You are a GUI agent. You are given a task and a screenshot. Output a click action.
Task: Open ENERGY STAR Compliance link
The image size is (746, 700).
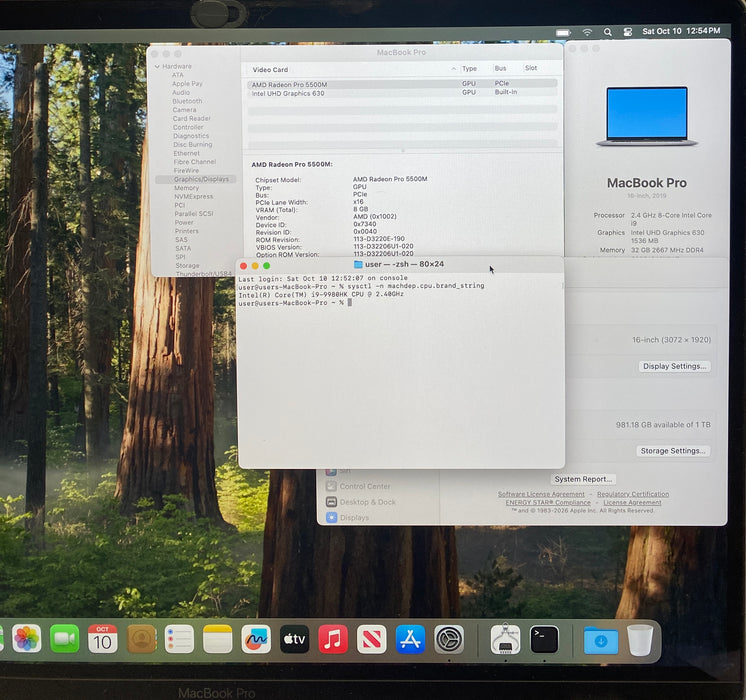click(548, 502)
